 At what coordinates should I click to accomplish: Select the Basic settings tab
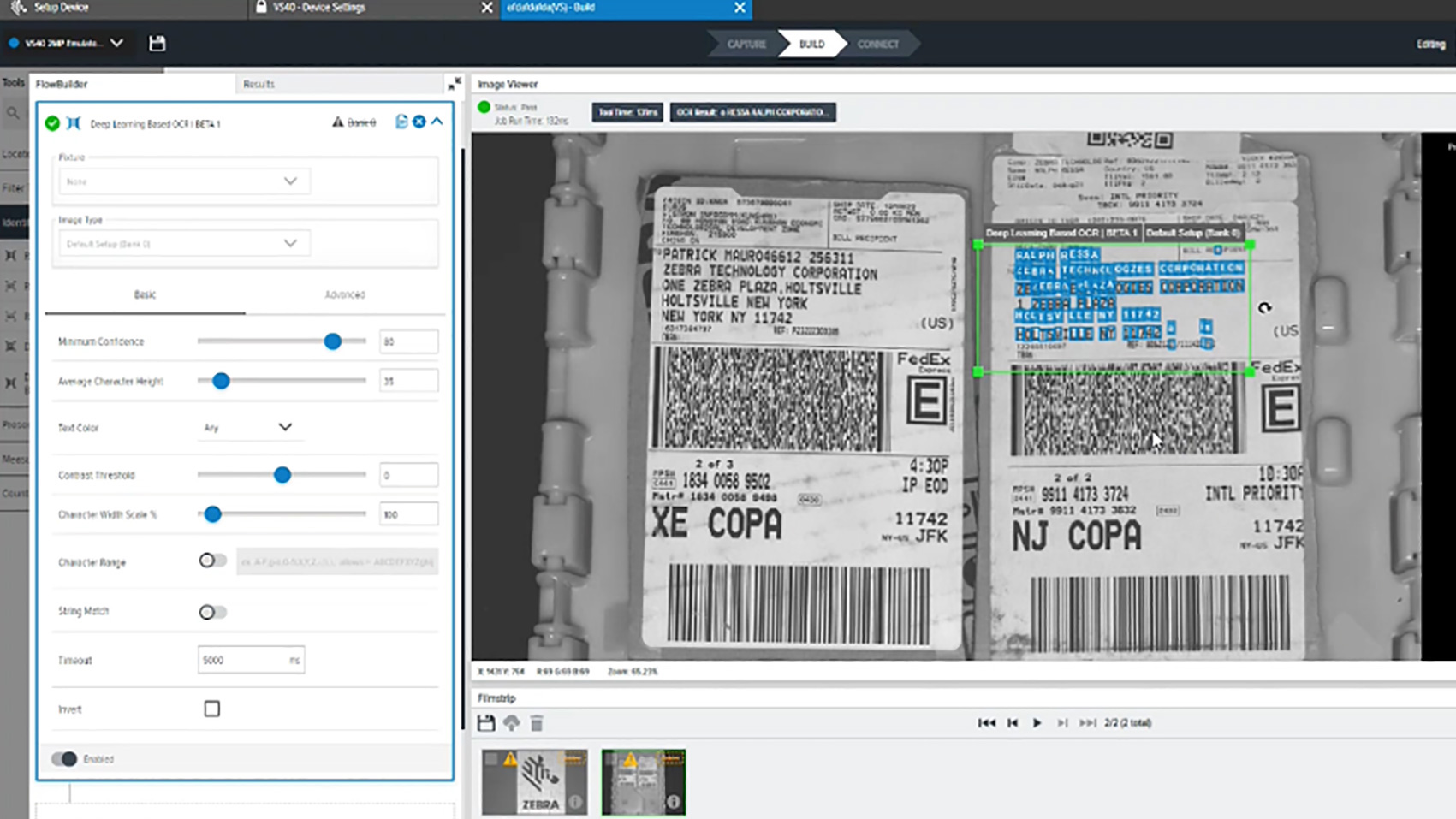(145, 294)
